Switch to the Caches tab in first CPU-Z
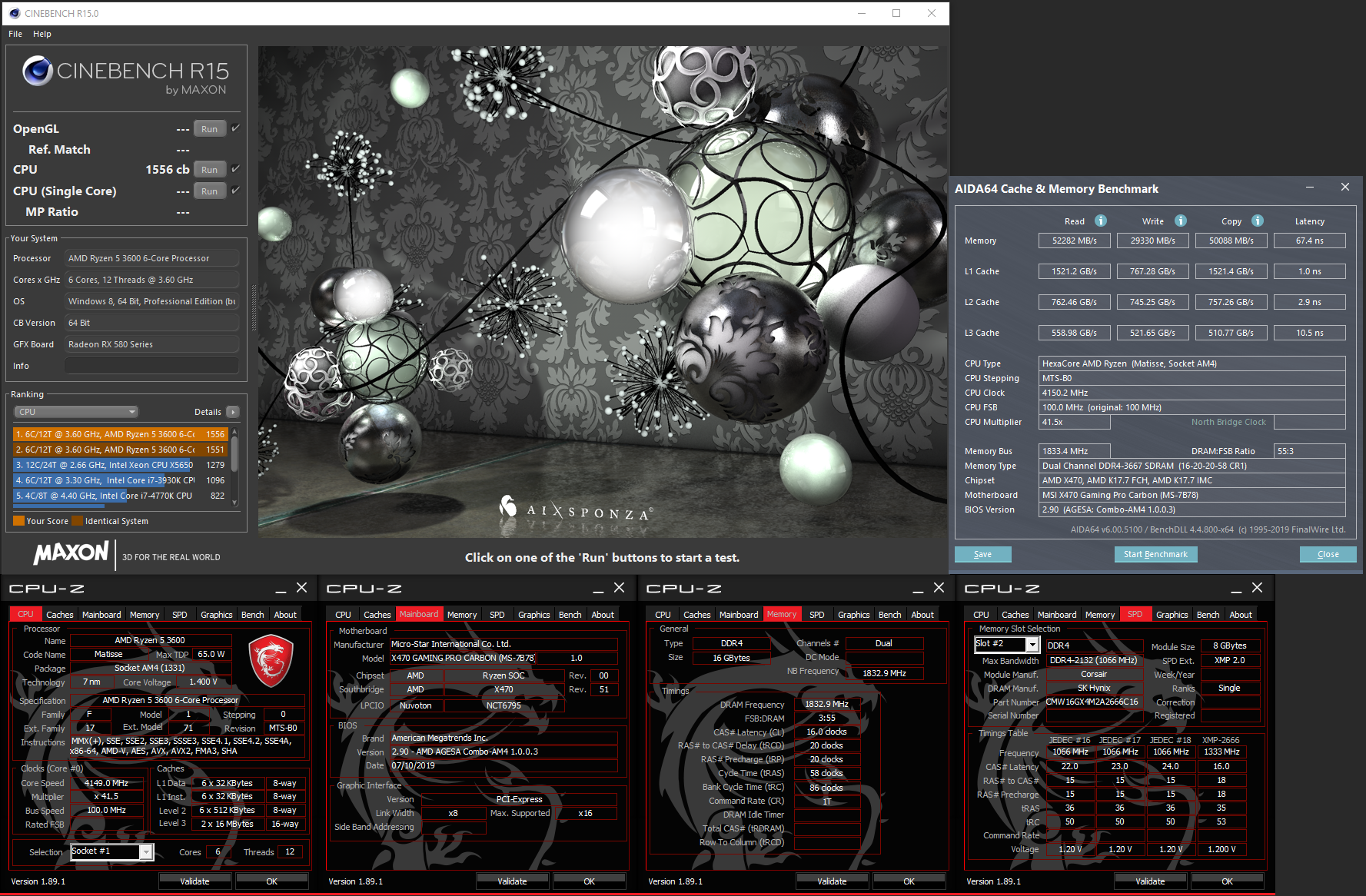The height and width of the screenshot is (896, 1366). click(59, 615)
